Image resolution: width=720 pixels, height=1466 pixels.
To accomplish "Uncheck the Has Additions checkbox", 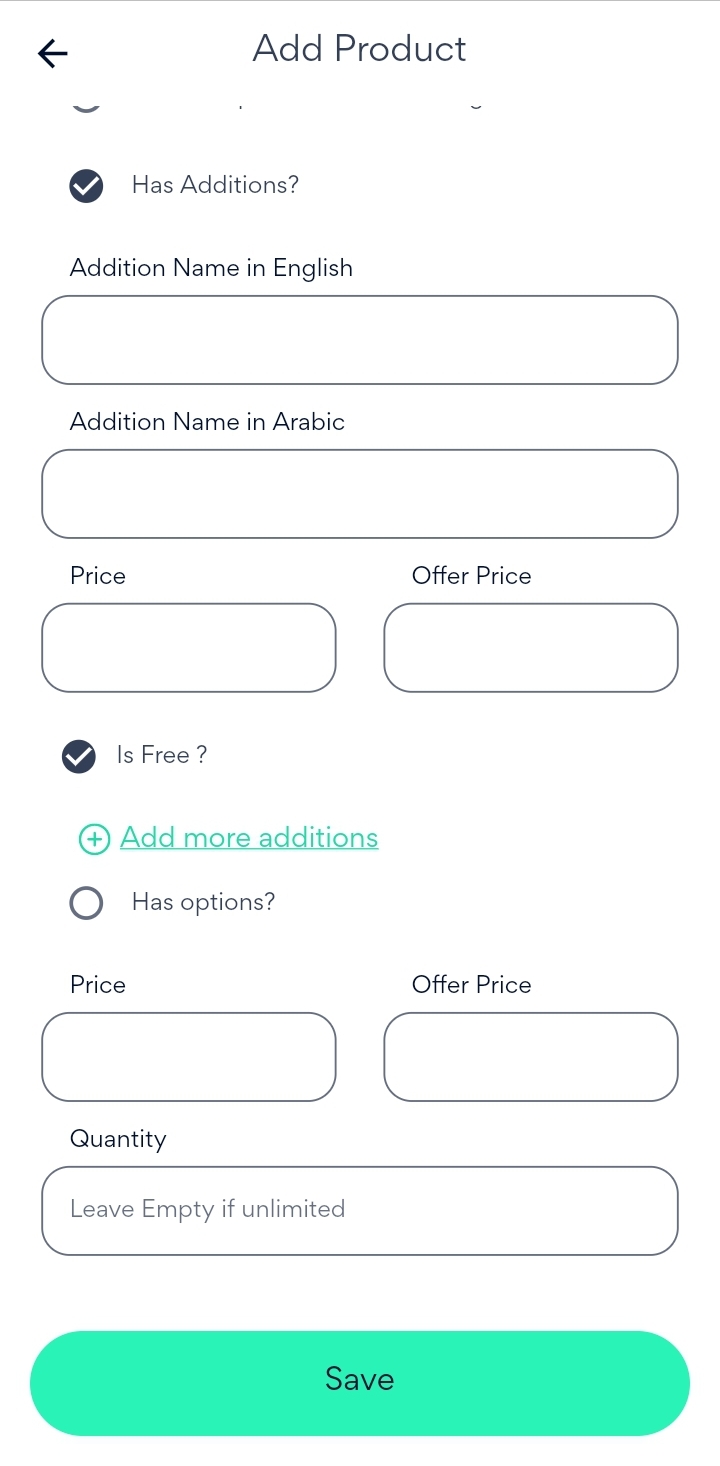I will point(86,186).
